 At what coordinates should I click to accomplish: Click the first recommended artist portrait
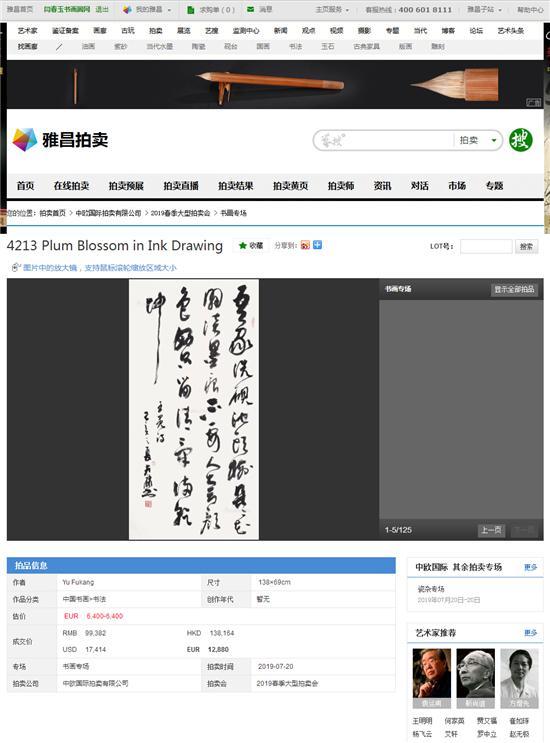[x=432, y=678]
